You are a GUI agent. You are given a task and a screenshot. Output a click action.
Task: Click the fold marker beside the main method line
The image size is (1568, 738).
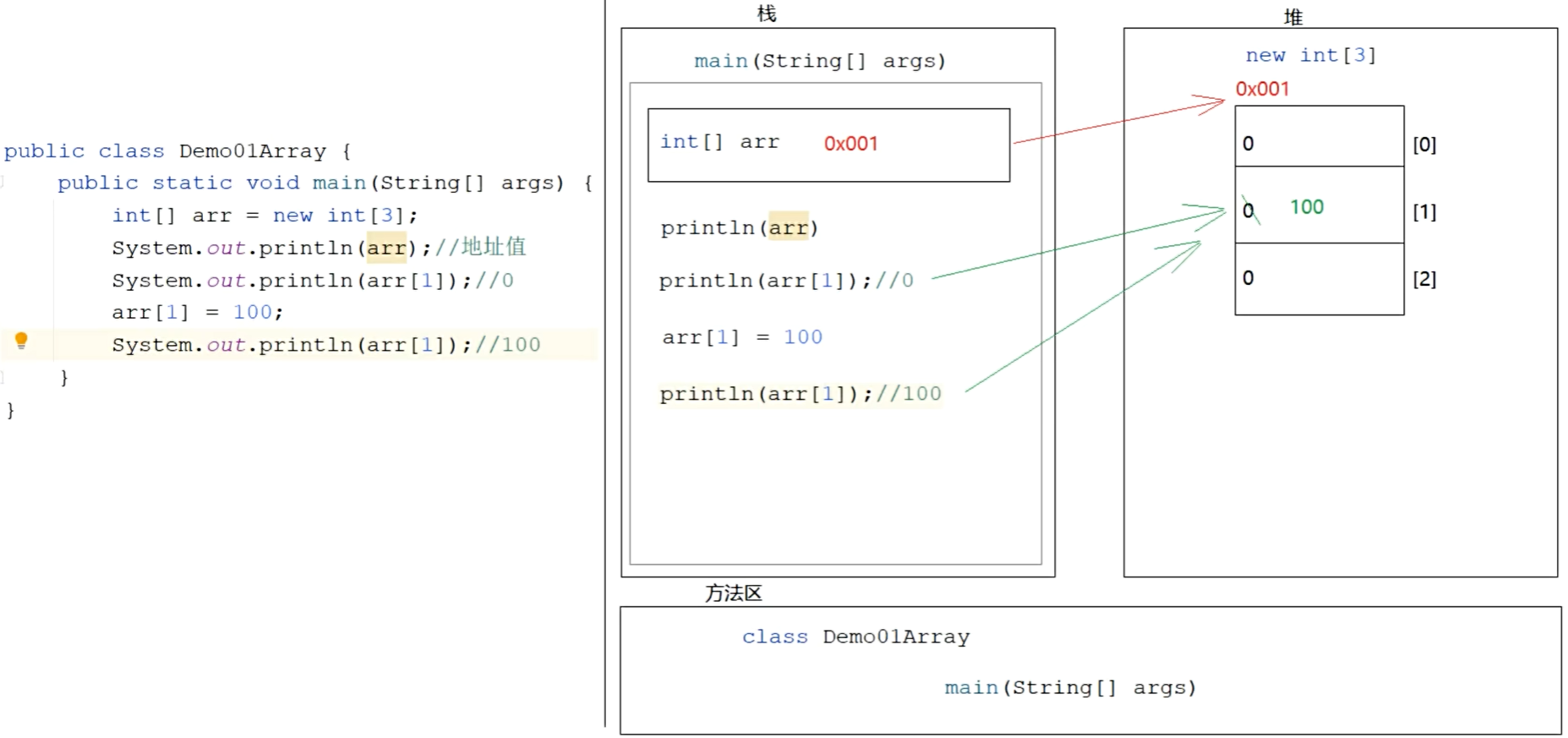(x=3, y=182)
